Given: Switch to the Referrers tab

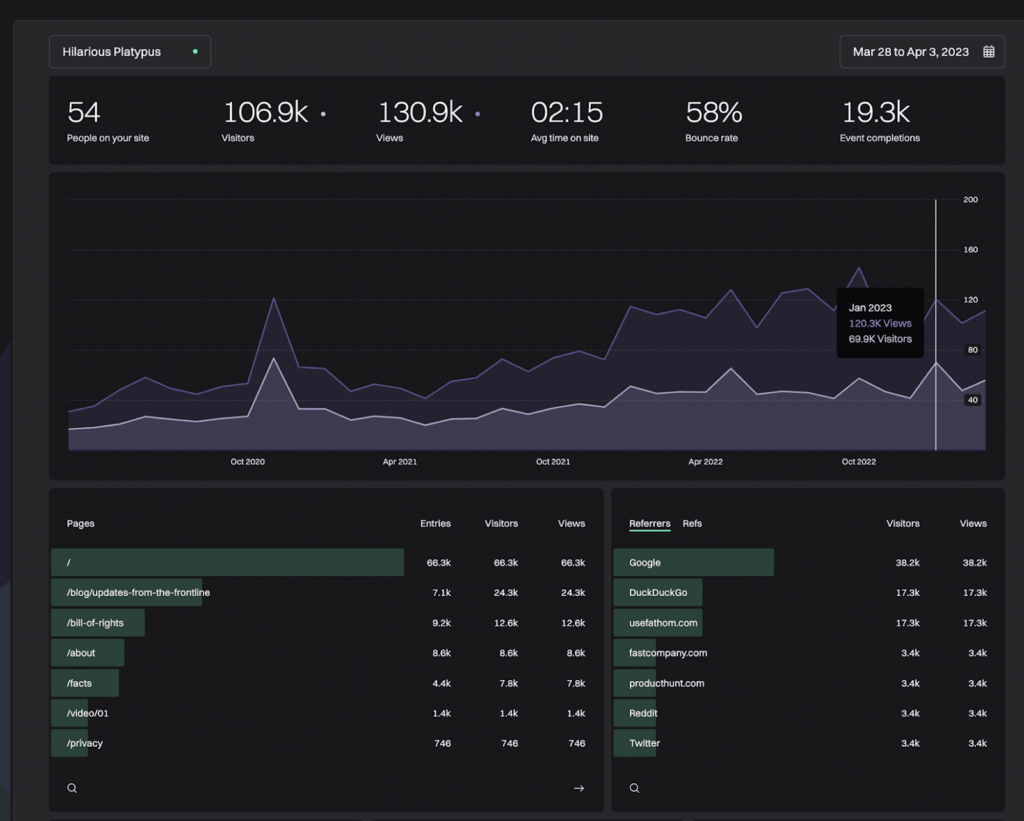Looking at the screenshot, I should pos(649,524).
